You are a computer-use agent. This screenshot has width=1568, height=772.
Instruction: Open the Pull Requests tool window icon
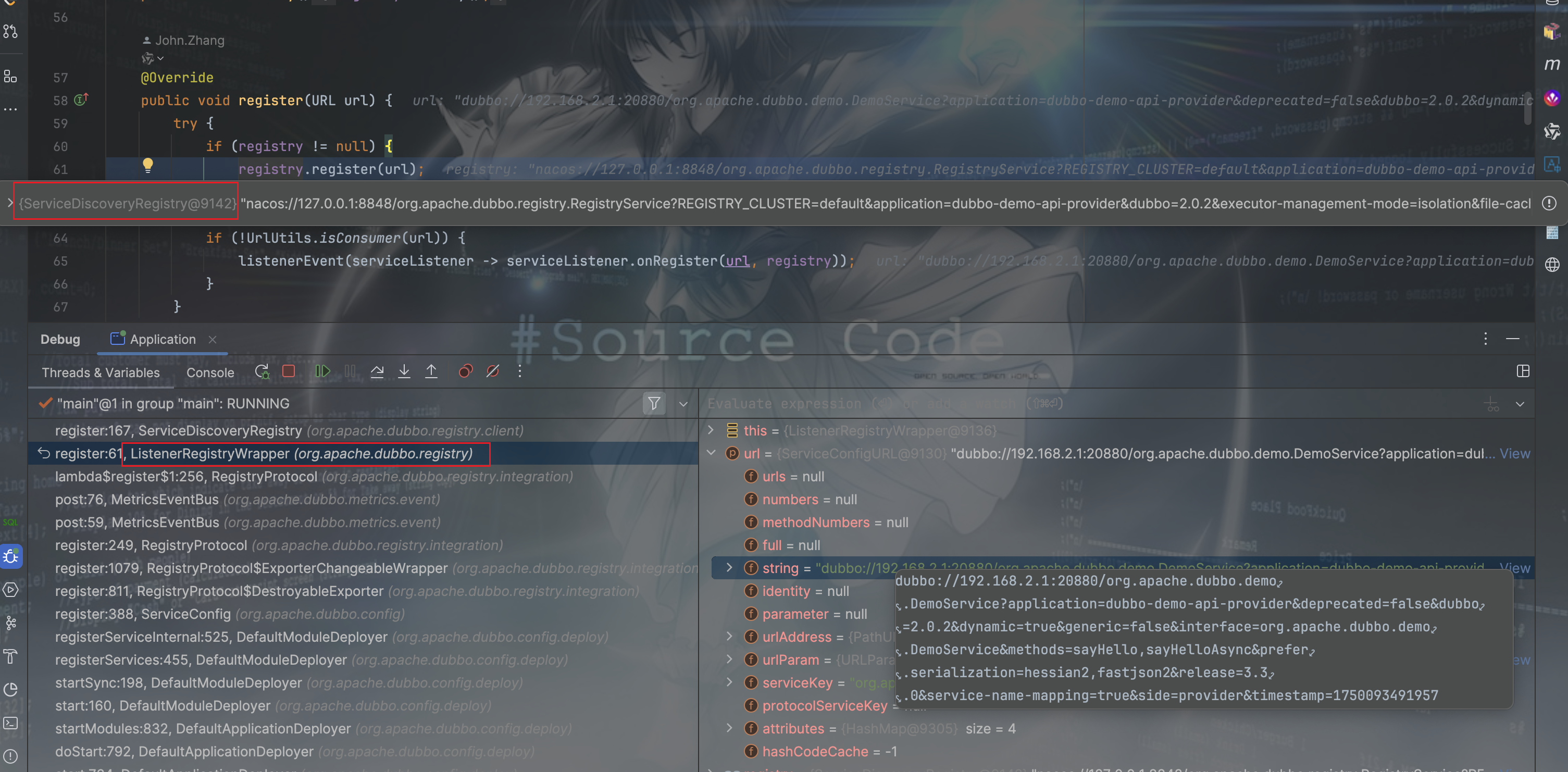coord(10,31)
